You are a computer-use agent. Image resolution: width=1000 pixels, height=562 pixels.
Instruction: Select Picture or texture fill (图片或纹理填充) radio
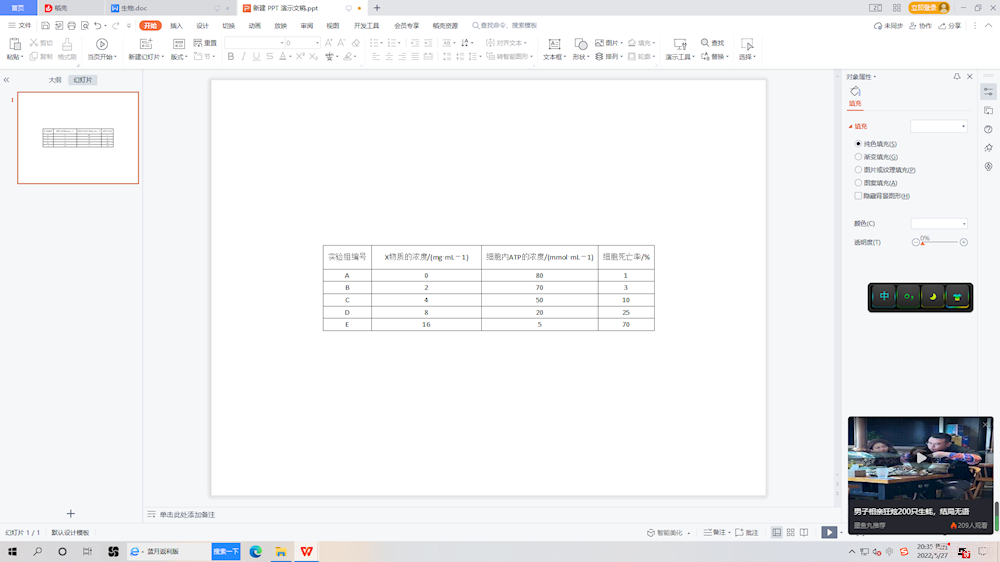858,170
